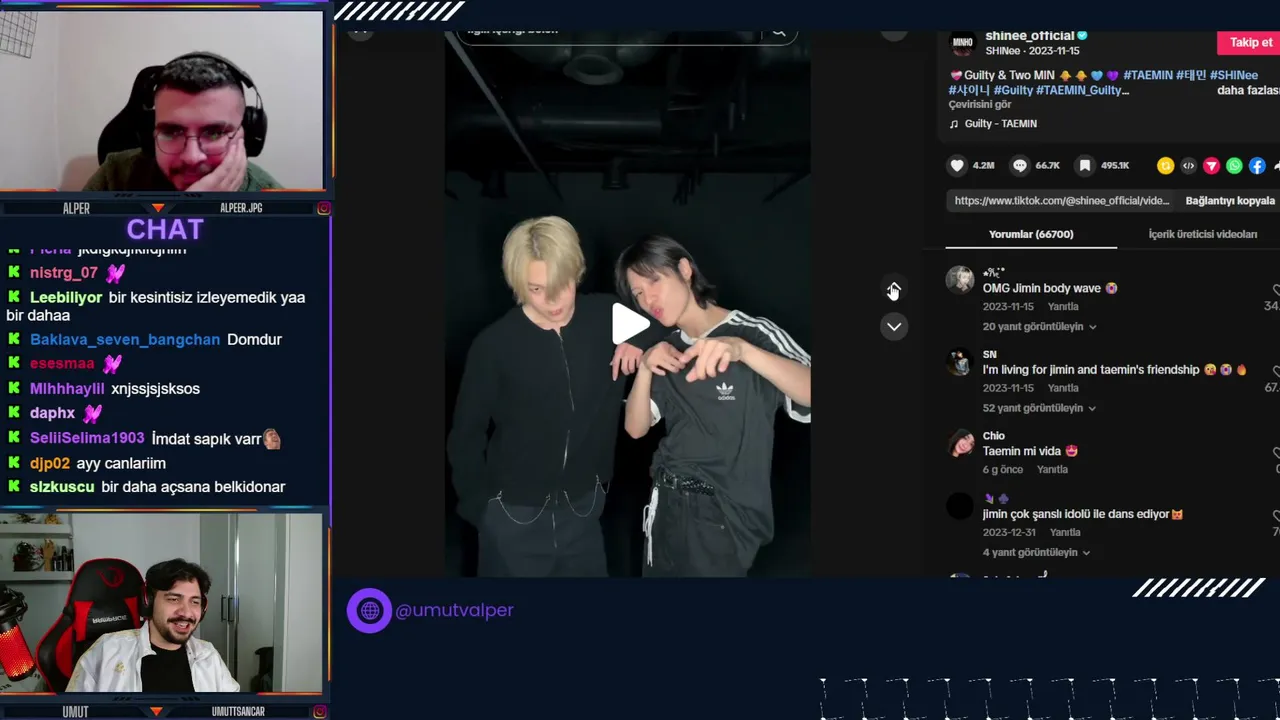Click chat username nistrg_07
Viewport: 1280px width, 720px height.
pyautogui.click(x=64, y=272)
